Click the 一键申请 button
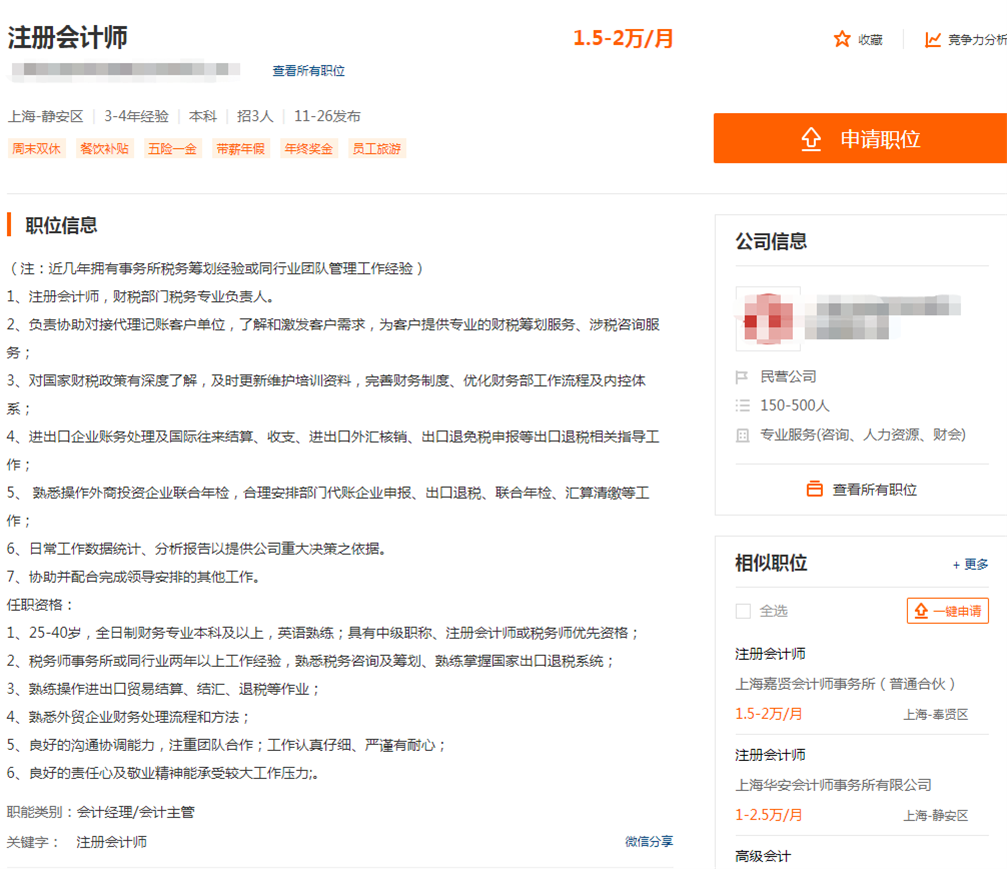Image resolution: width=1007 pixels, height=869 pixels. (948, 611)
